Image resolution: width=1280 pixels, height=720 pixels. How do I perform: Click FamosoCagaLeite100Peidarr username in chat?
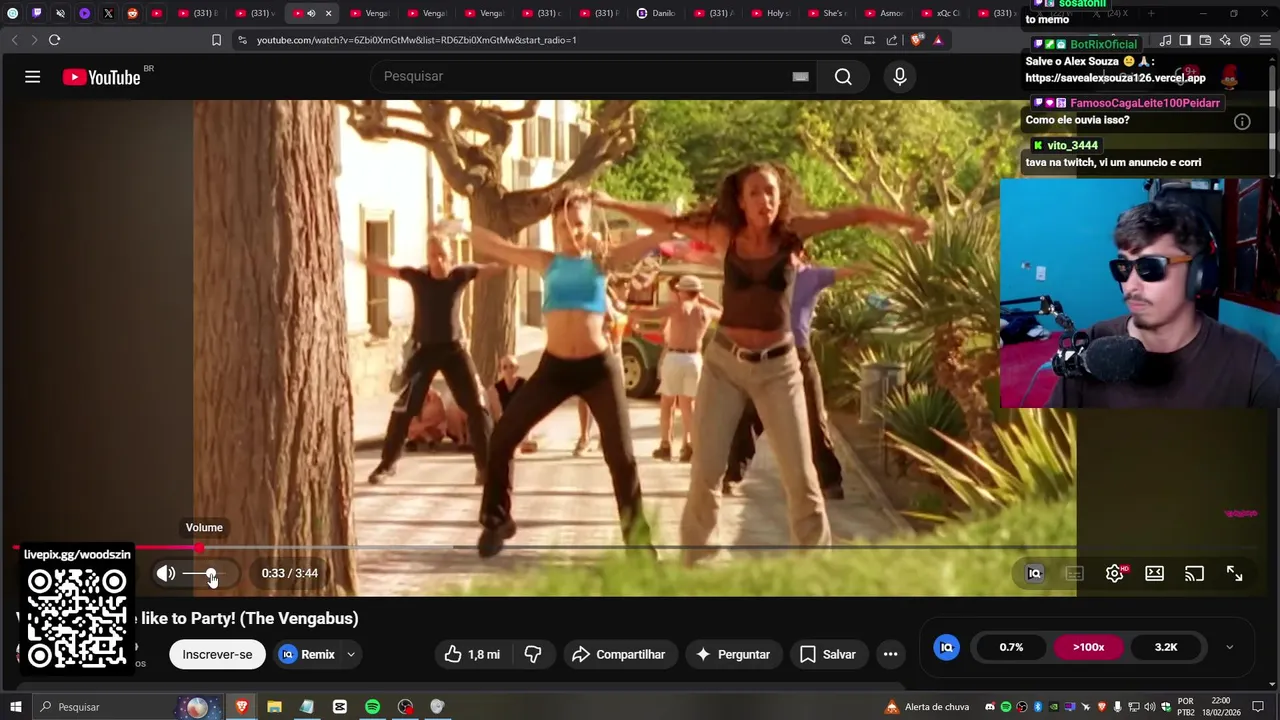(1145, 104)
